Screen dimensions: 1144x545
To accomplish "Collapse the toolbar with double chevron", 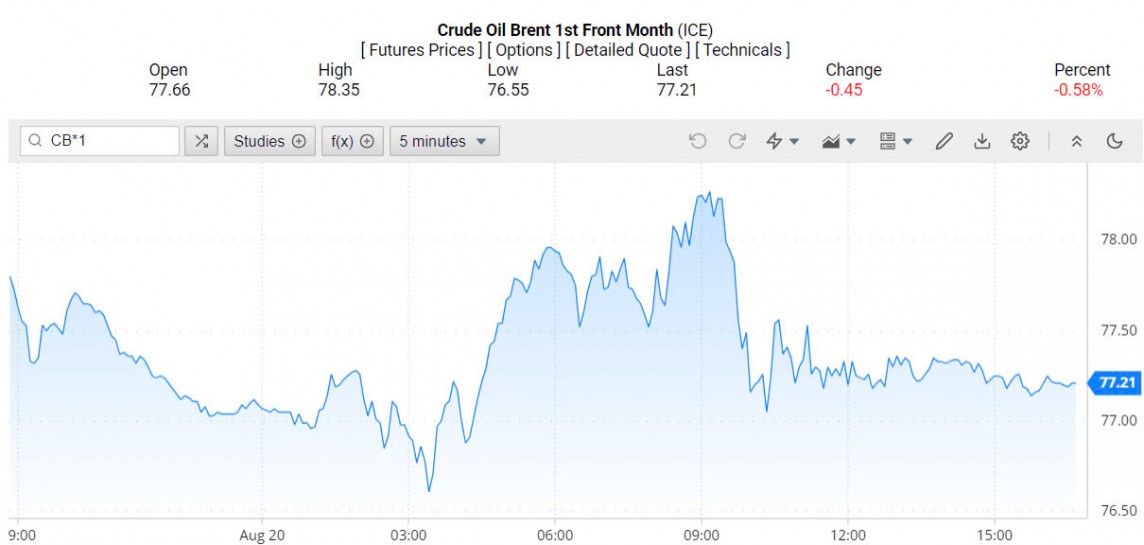I will pyautogui.click(x=1077, y=141).
